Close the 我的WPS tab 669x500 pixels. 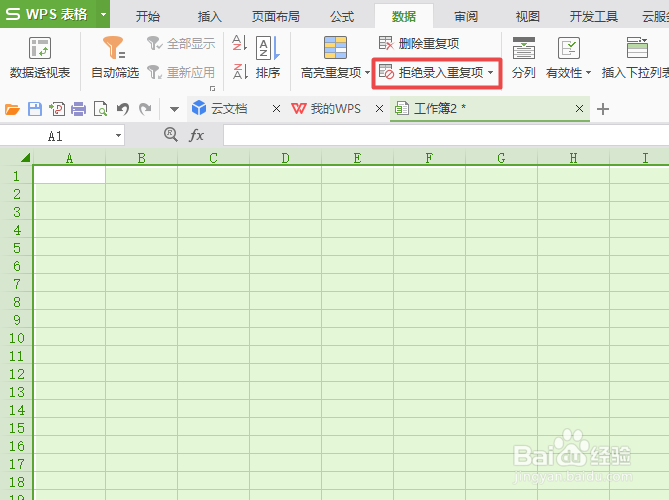point(379,109)
